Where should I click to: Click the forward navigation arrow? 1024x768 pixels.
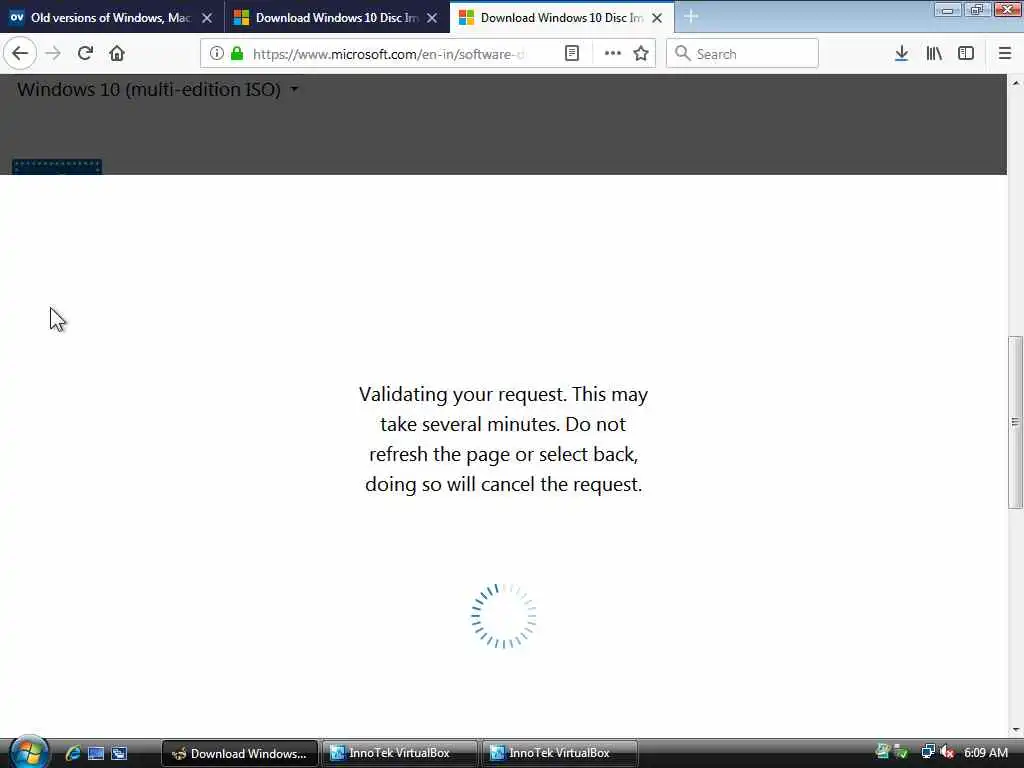click(53, 54)
